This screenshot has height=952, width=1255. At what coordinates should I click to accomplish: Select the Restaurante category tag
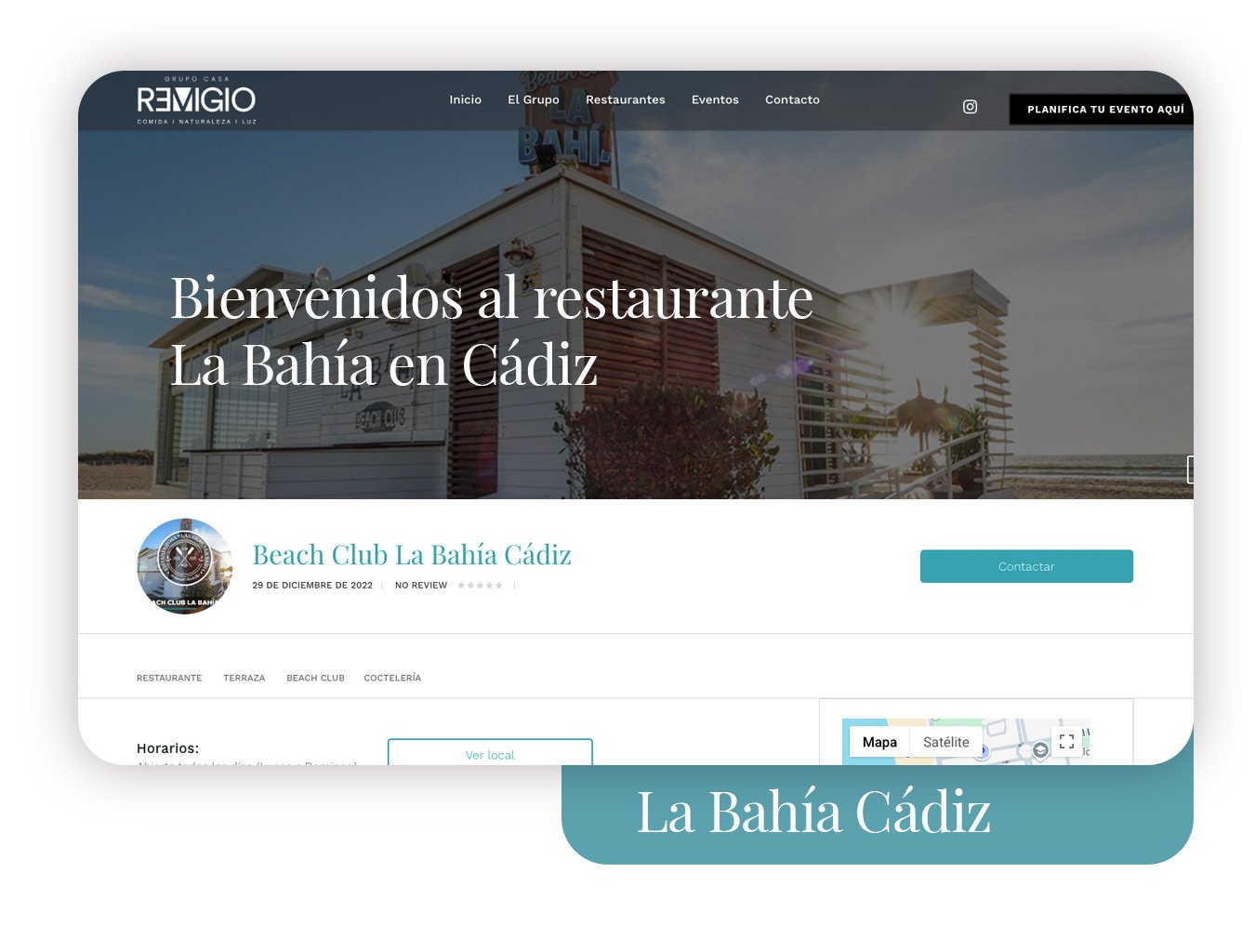tap(169, 679)
